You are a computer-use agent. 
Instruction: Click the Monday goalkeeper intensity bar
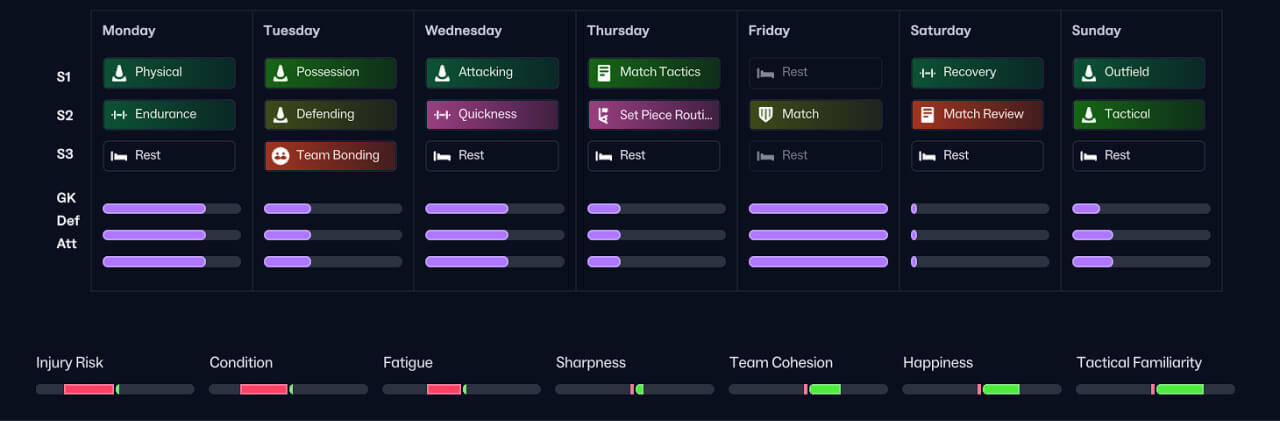[171, 209]
